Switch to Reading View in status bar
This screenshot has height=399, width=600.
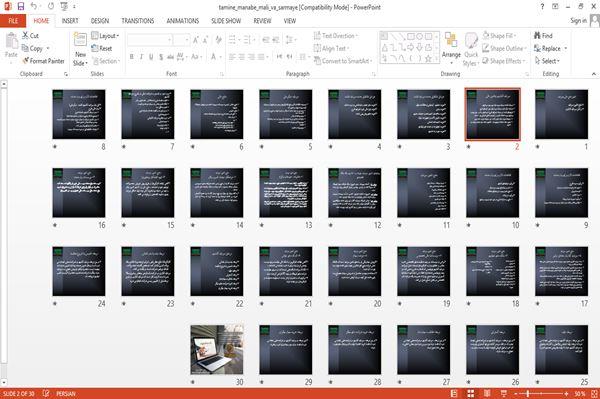point(487,393)
